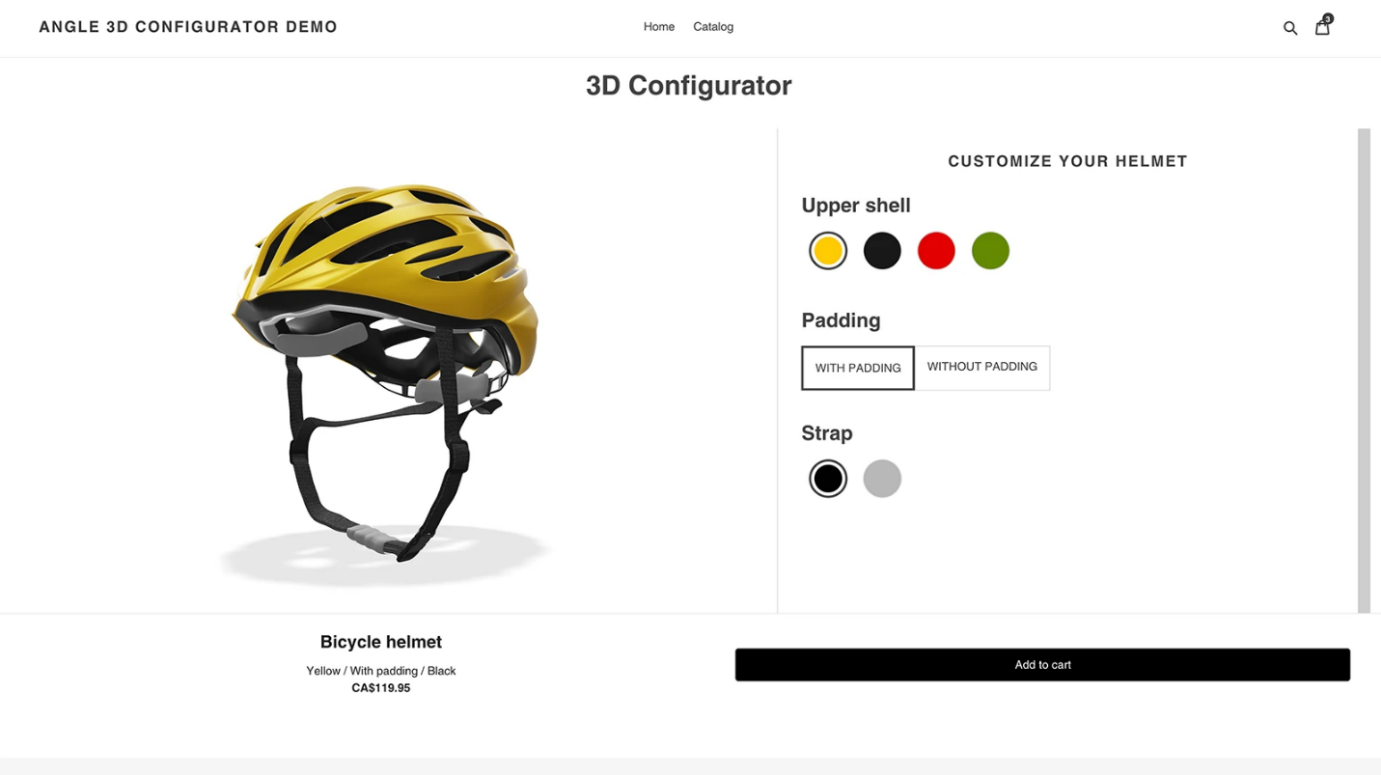Choose the gray strap color
The height and width of the screenshot is (775, 1381).
point(882,479)
